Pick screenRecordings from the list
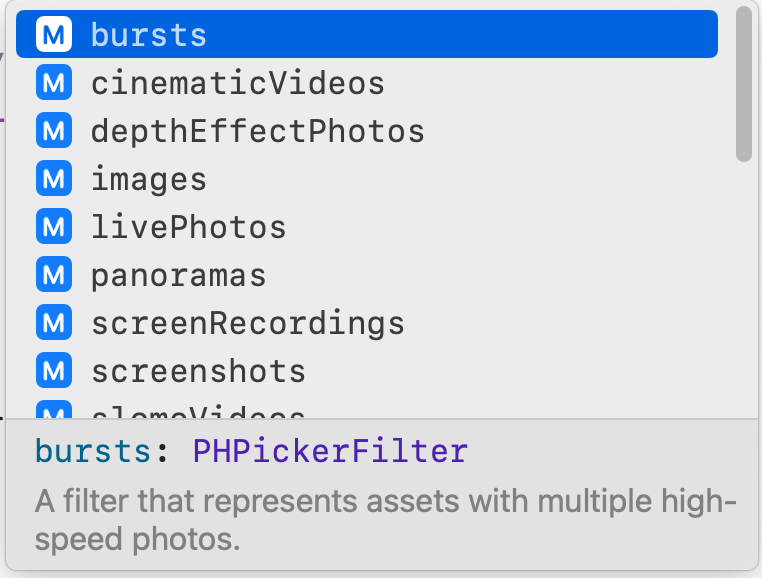The width and height of the screenshot is (762, 578). 248,323
